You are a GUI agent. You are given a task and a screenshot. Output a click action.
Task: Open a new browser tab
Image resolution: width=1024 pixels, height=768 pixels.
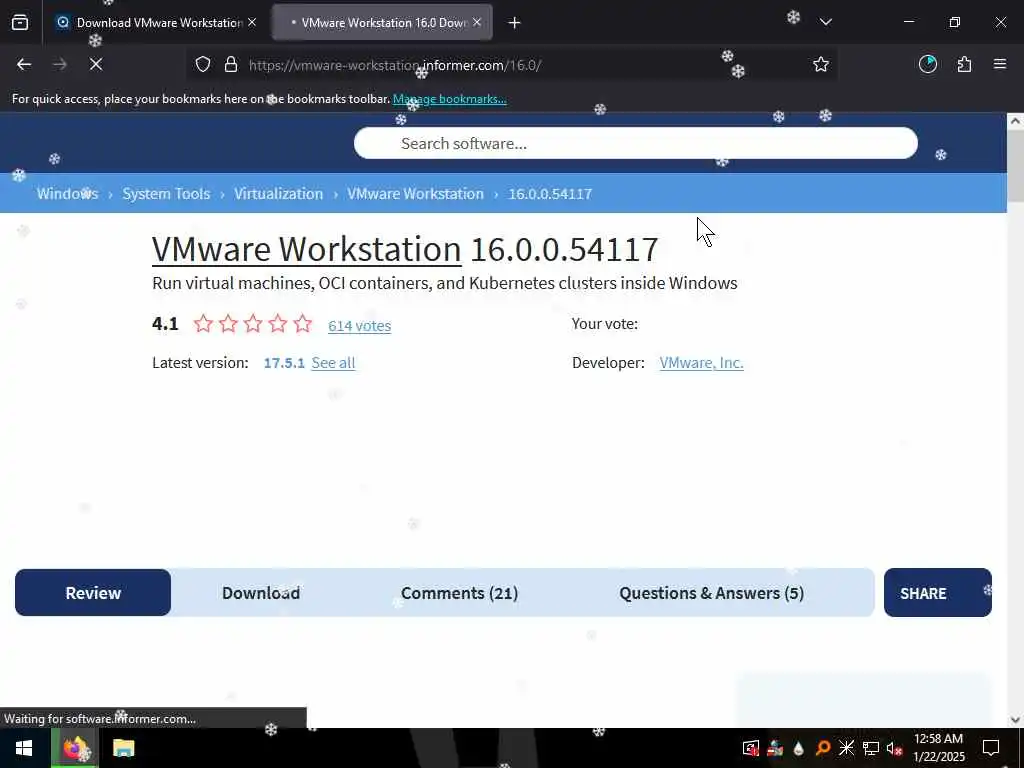coord(515,23)
